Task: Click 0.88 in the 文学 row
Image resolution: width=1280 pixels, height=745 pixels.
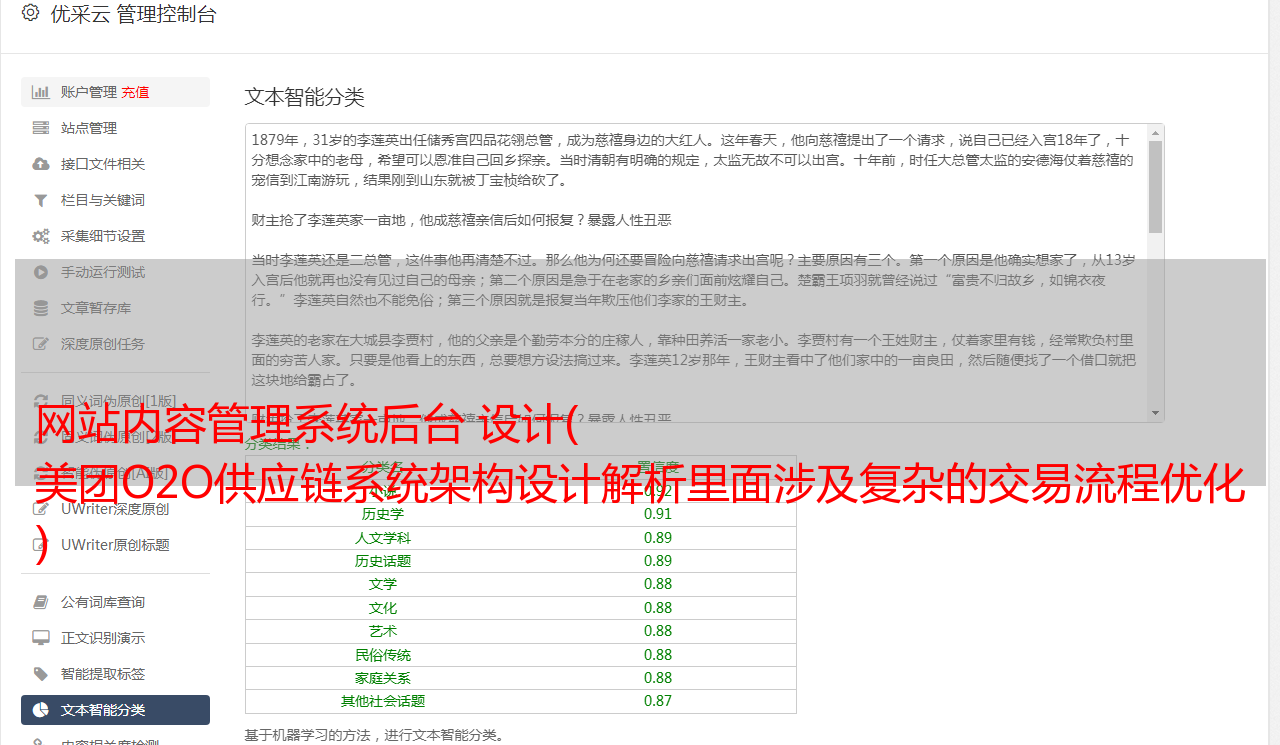Action: 658,584
